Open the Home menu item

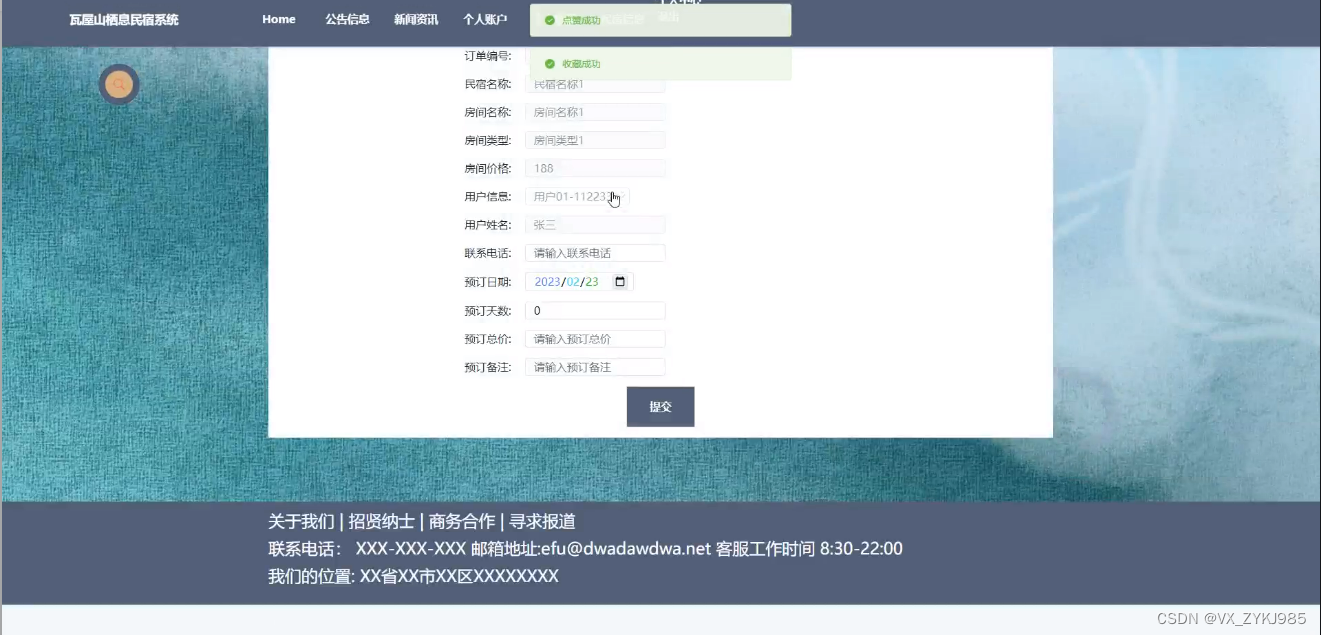coord(279,19)
